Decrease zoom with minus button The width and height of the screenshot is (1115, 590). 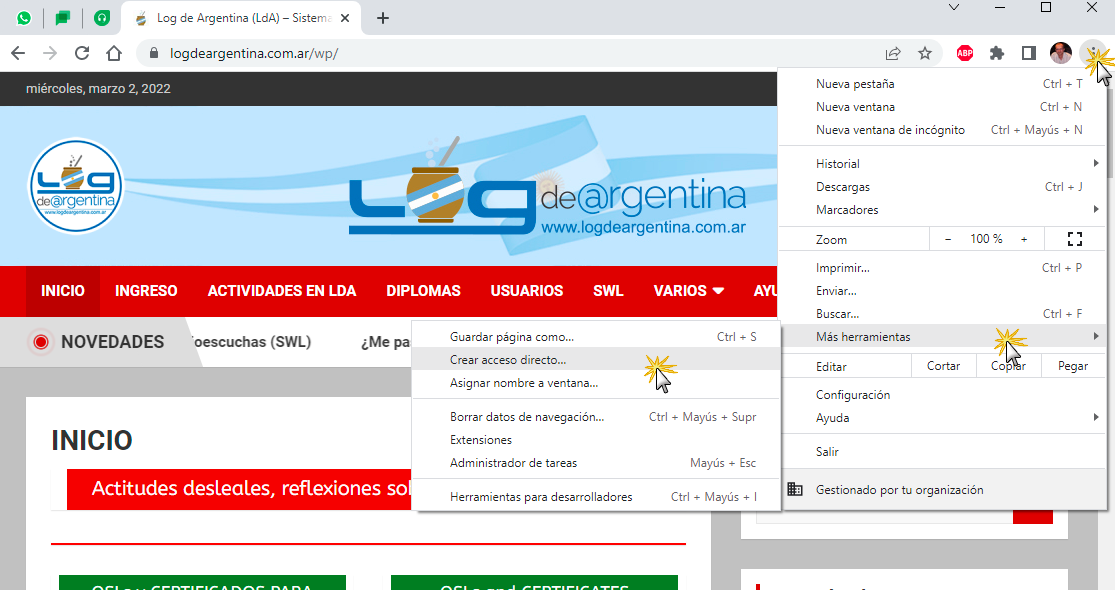pyautogui.click(x=948, y=240)
